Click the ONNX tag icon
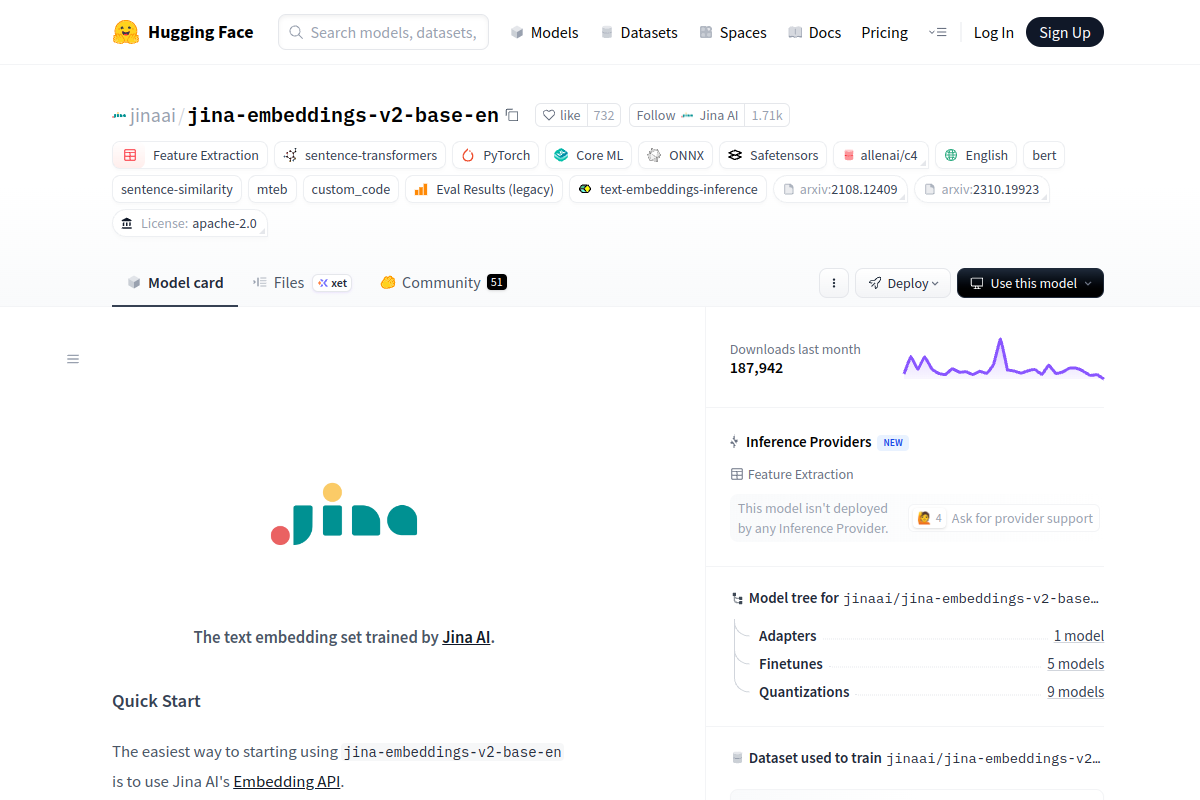This screenshot has height=800, width=1200. [x=653, y=155]
